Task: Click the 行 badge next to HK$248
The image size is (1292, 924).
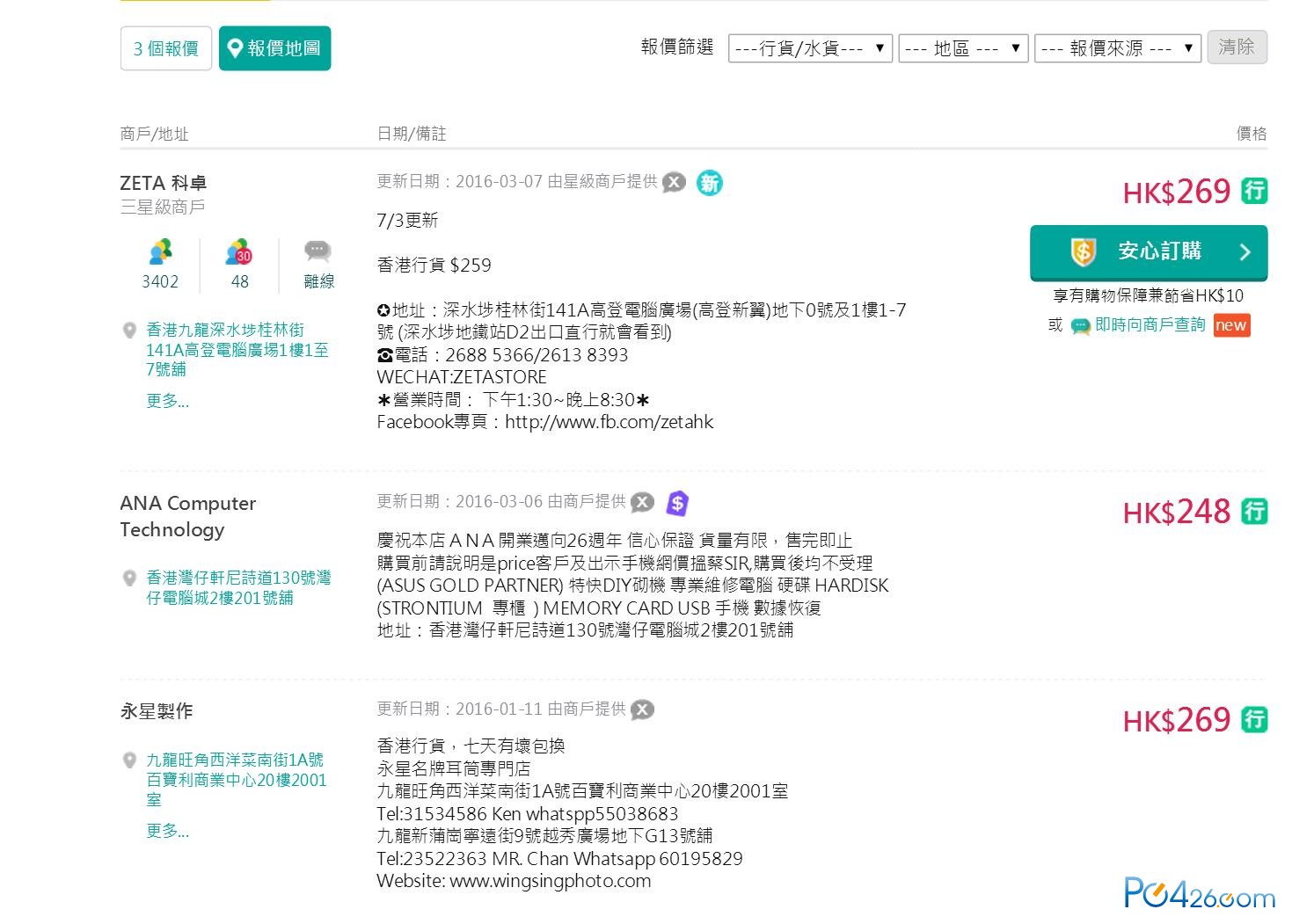Action: (1254, 511)
